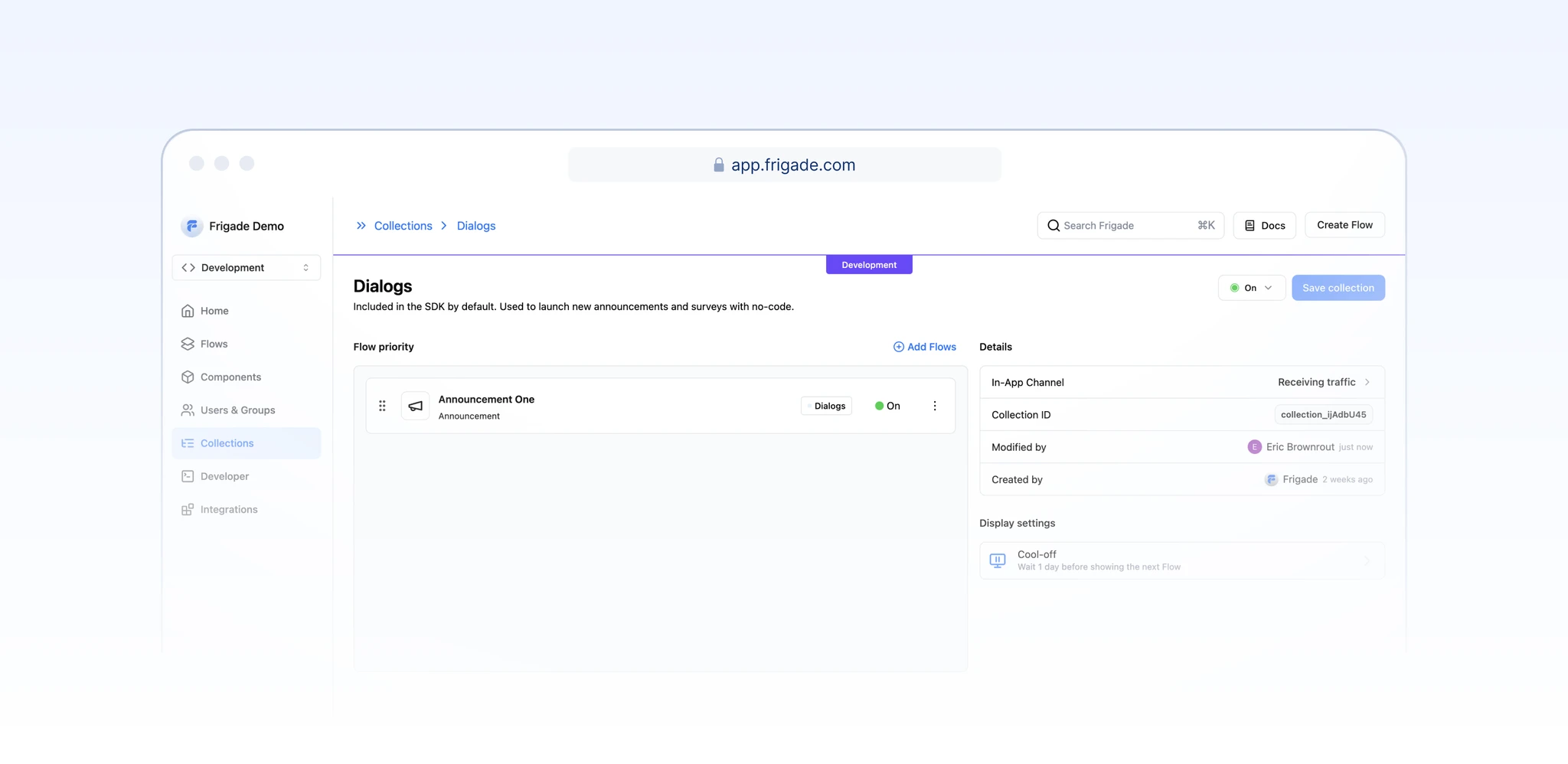Toggle the Announcement One On status
The height and width of the screenshot is (764, 1568).
[x=887, y=406]
